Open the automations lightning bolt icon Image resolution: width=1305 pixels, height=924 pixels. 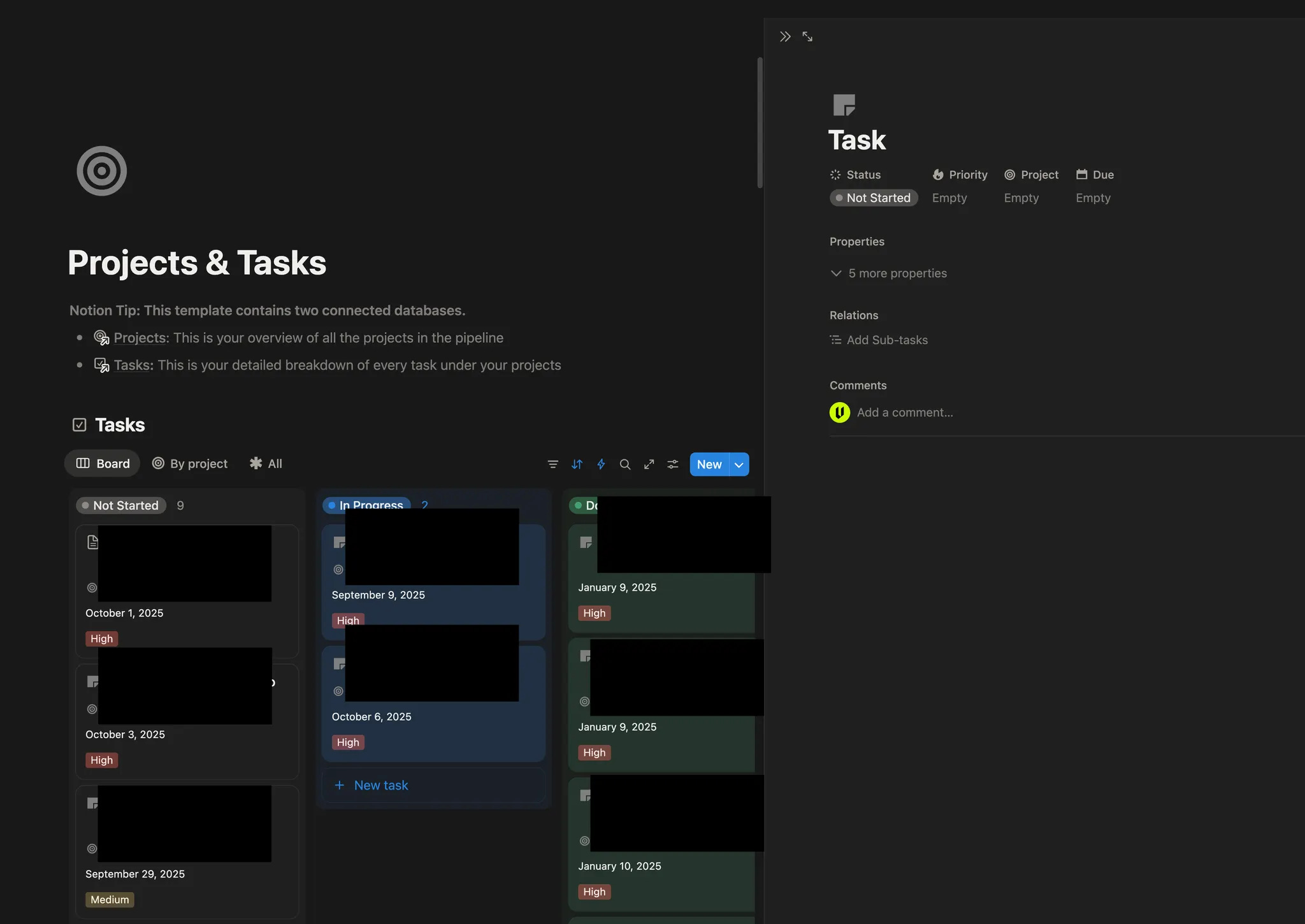click(x=601, y=465)
